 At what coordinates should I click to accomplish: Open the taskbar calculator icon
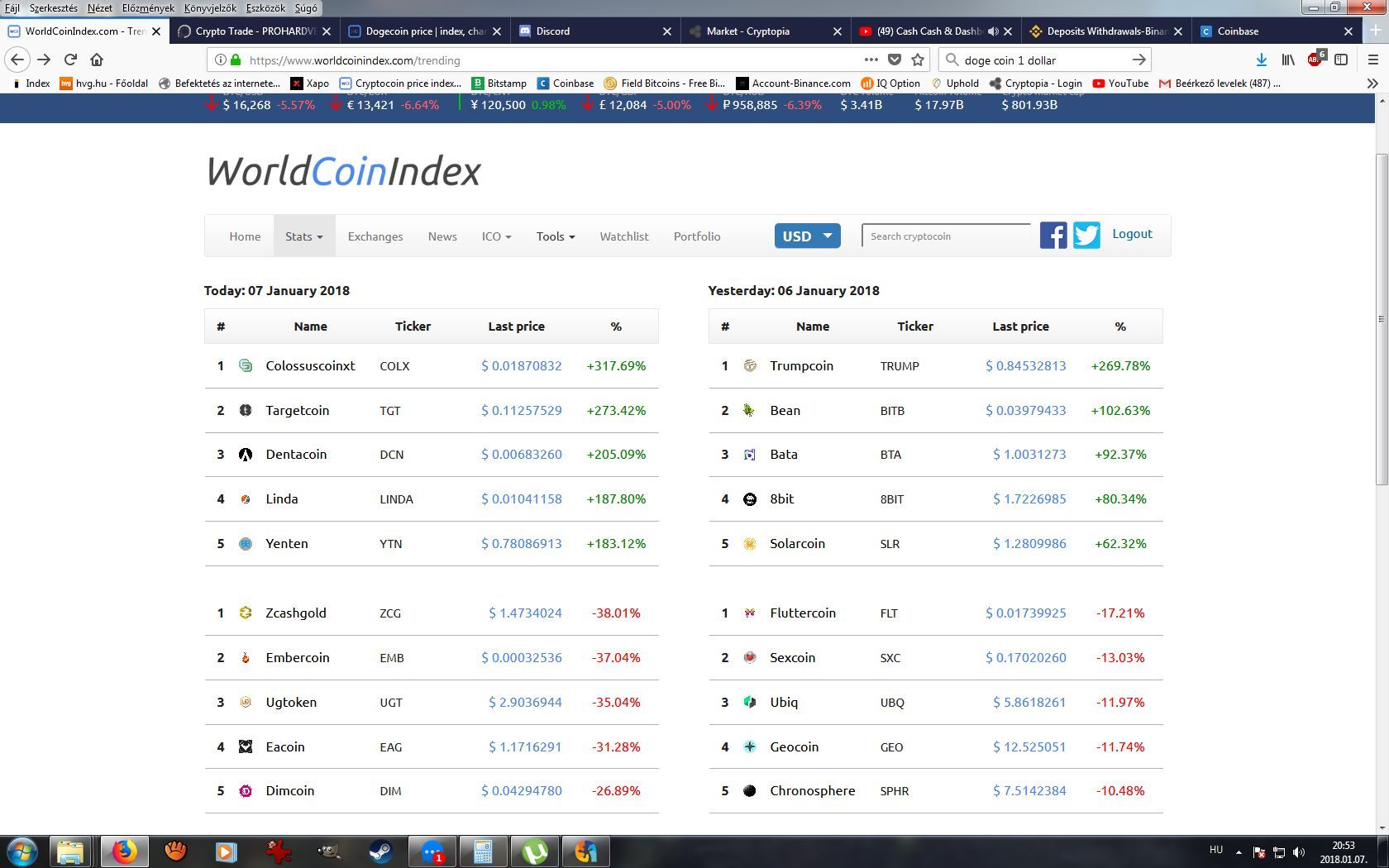coord(483,851)
